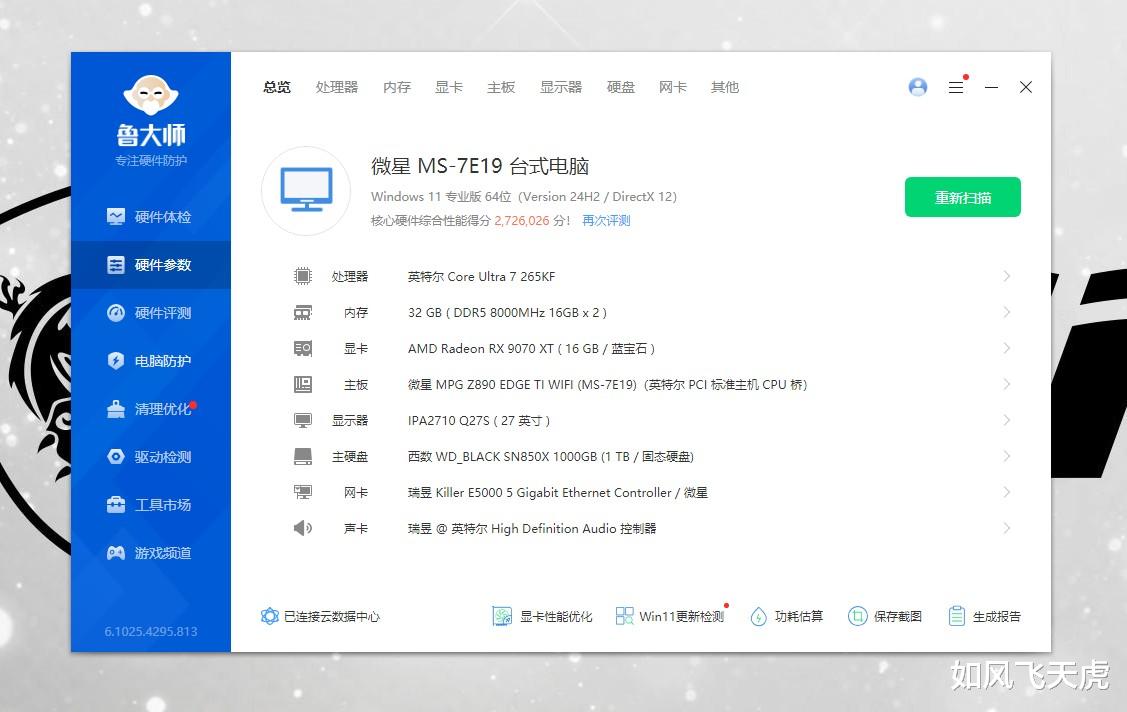This screenshot has height=712, width=1127.
Task: Minimize the 鲁大师 window
Action: click(991, 87)
